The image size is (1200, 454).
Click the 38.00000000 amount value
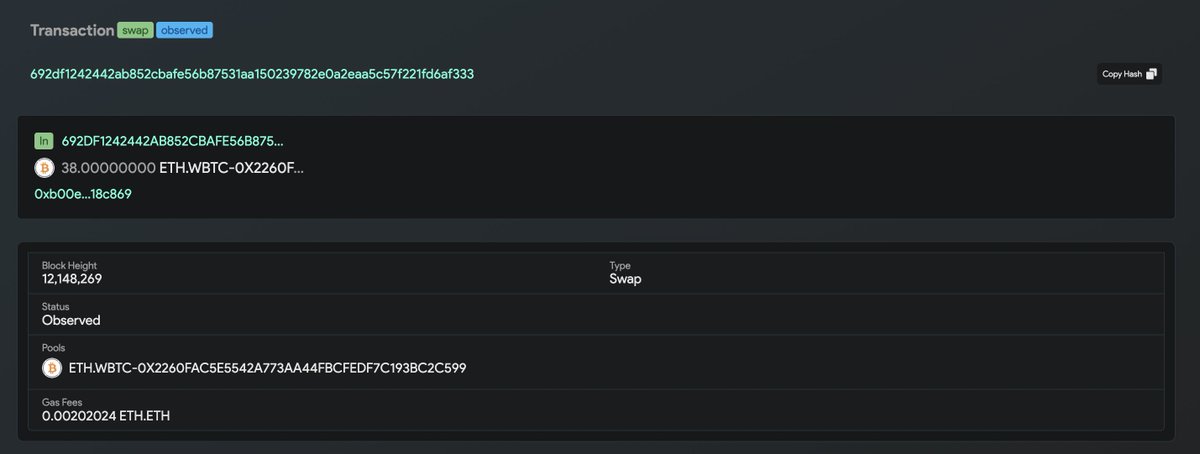coord(108,167)
